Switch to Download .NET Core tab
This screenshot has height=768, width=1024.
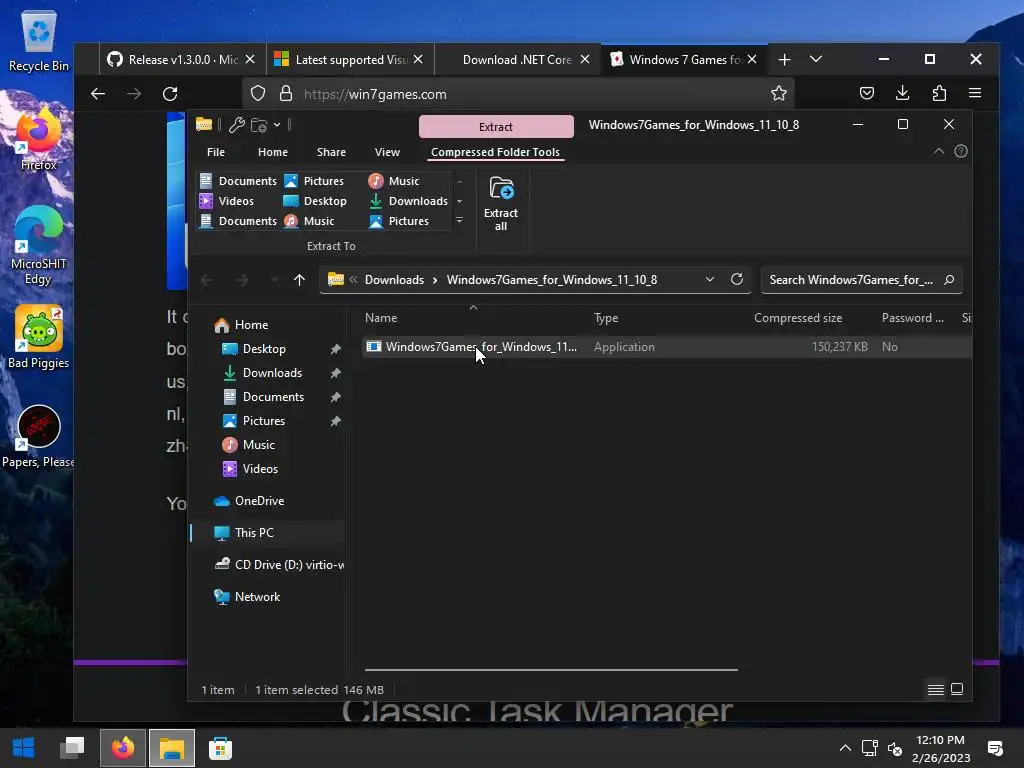click(x=517, y=59)
